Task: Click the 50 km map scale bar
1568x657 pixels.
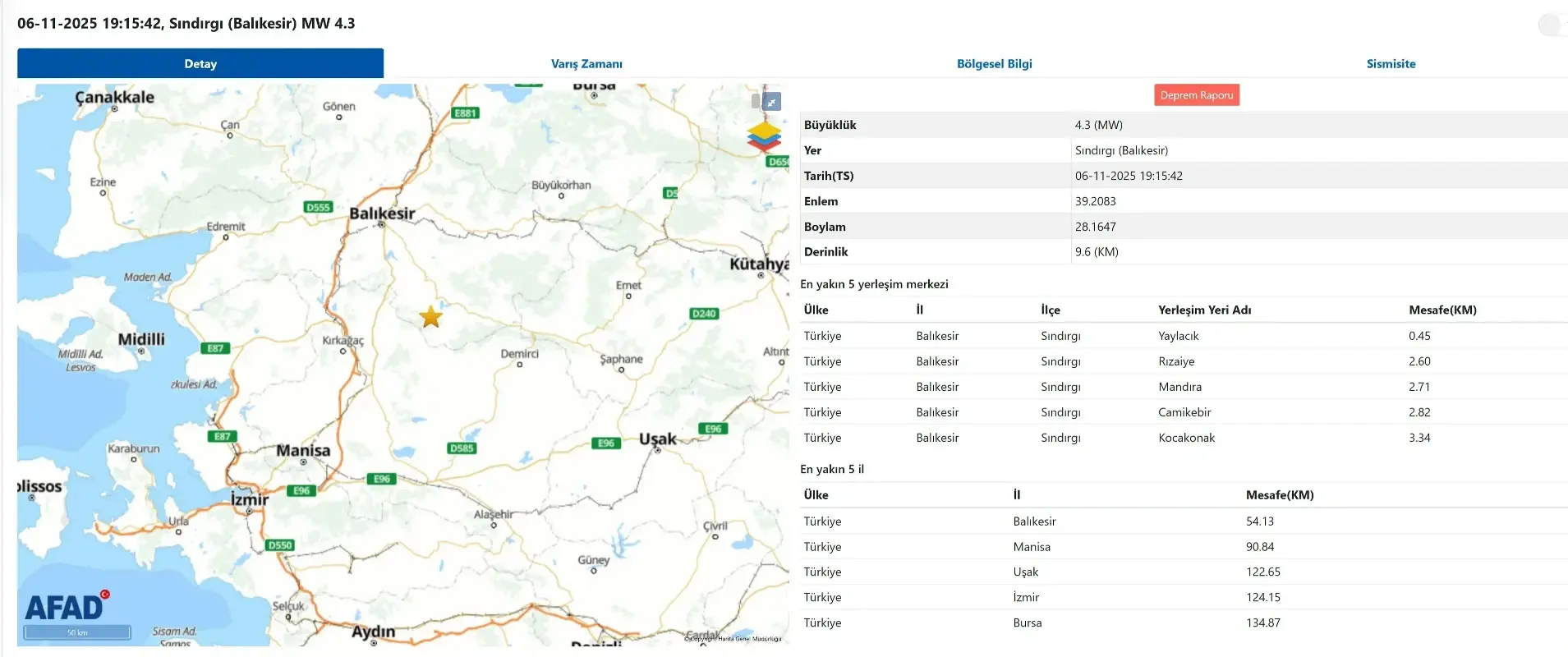Action: coord(77,632)
